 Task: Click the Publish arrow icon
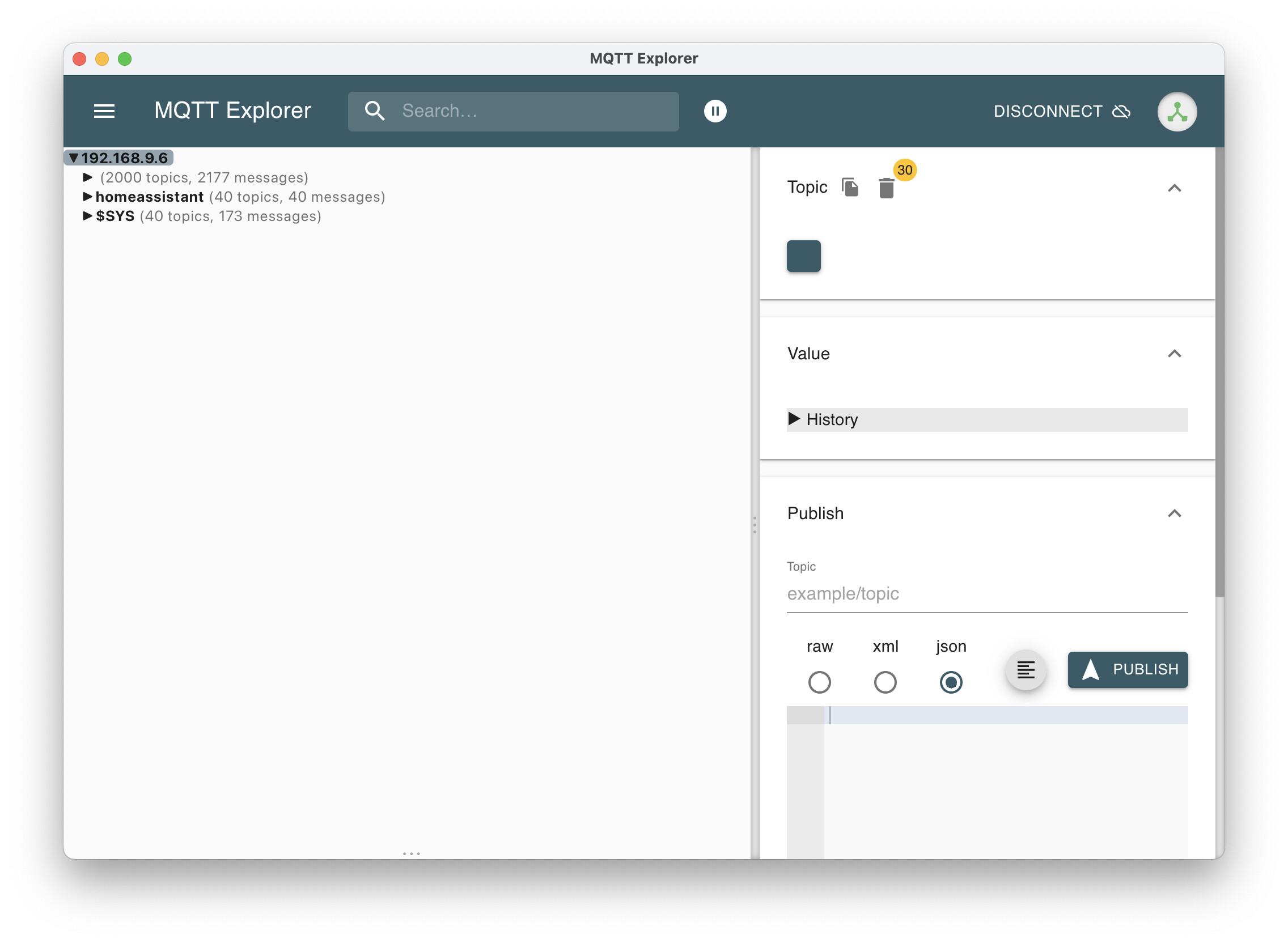click(1090, 670)
